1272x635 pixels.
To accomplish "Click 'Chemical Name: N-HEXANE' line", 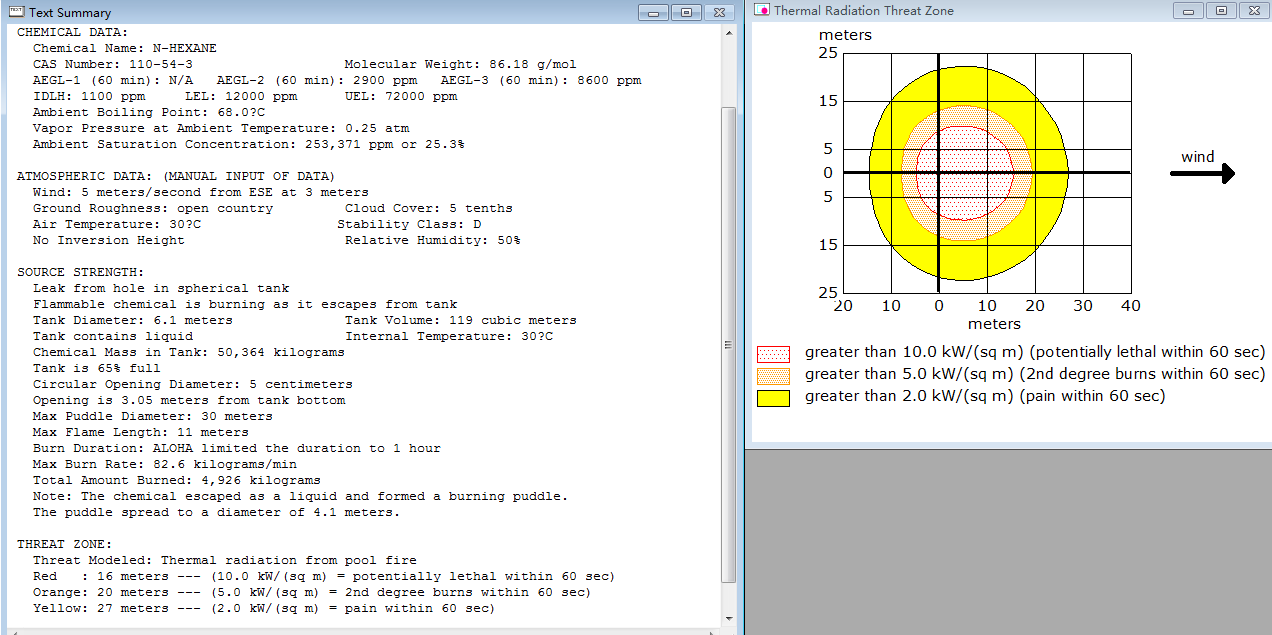I will click(x=125, y=48).
